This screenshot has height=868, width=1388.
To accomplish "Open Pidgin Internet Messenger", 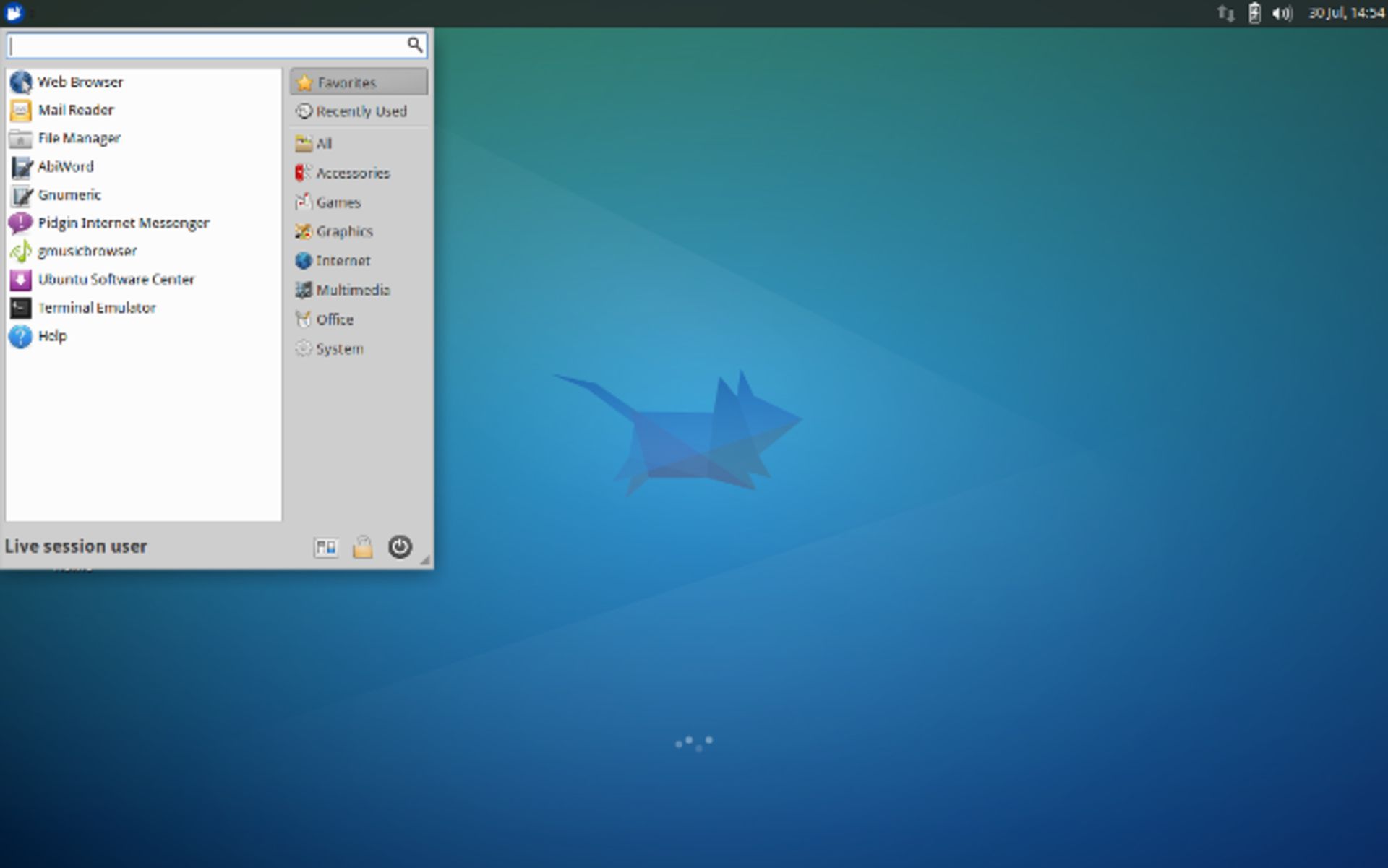I will pos(123,223).
